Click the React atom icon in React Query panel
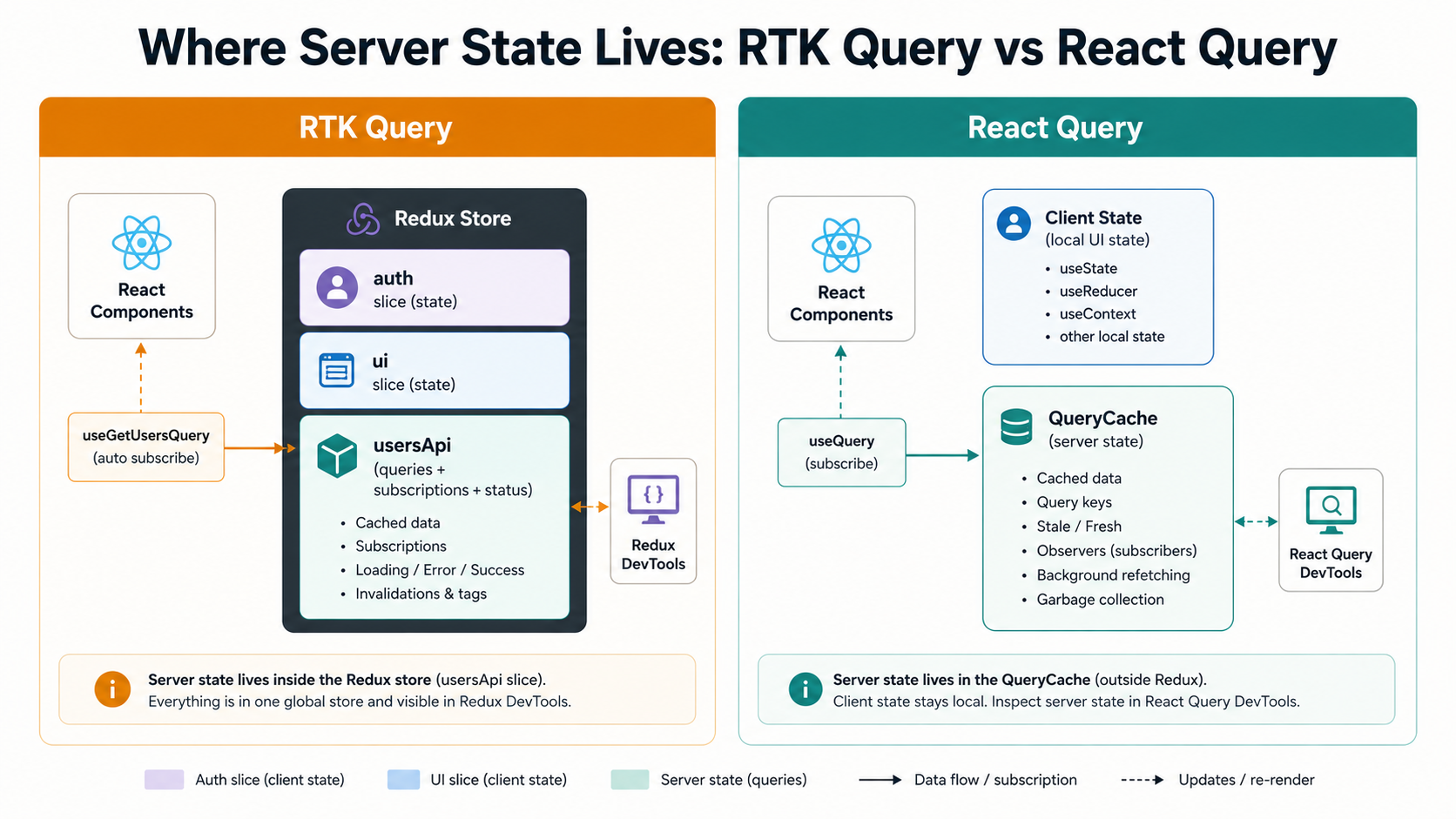This screenshot has height=819, width=1456. point(841,245)
